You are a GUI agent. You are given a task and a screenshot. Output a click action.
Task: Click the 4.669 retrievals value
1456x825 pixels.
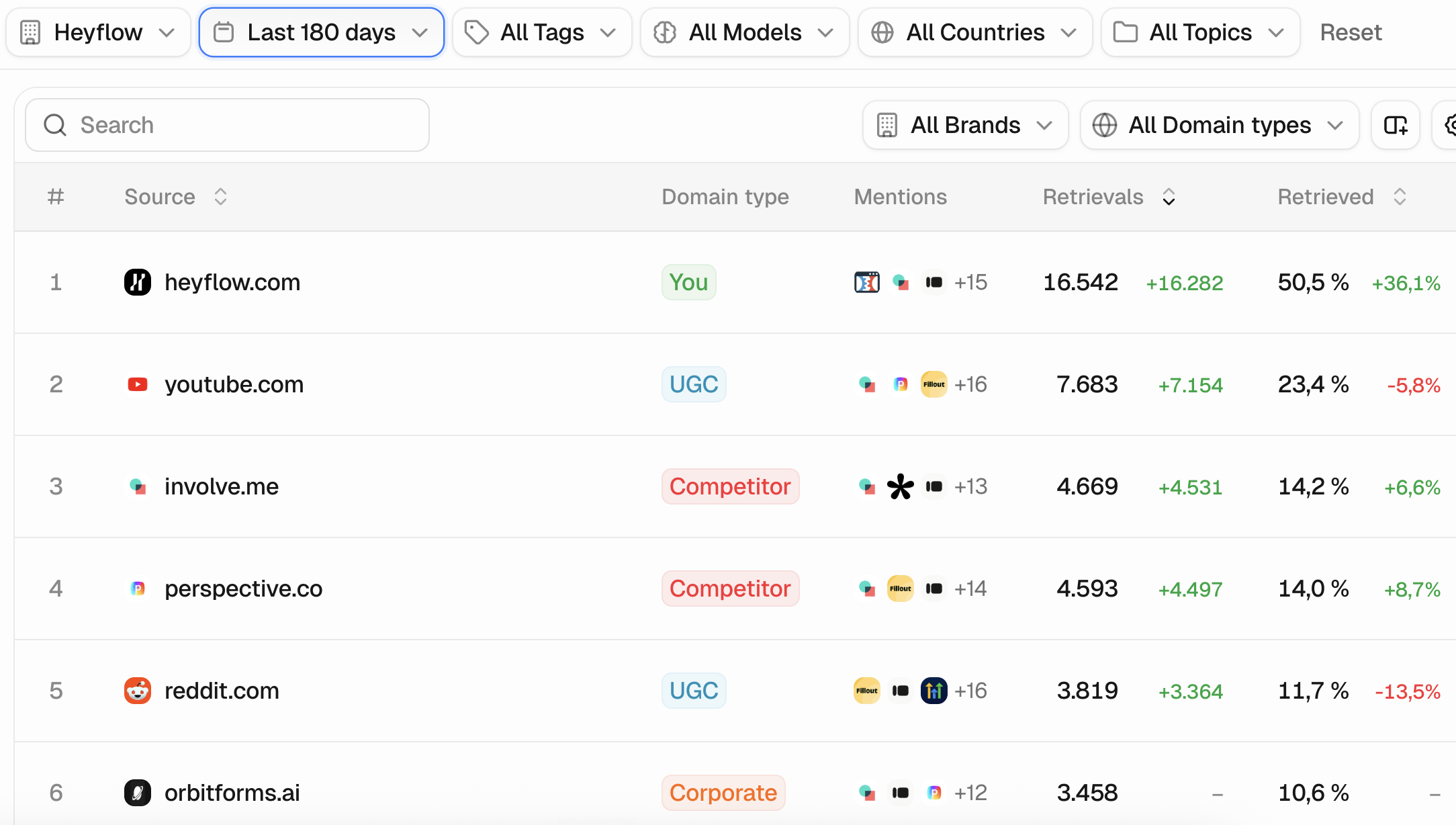click(x=1087, y=486)
